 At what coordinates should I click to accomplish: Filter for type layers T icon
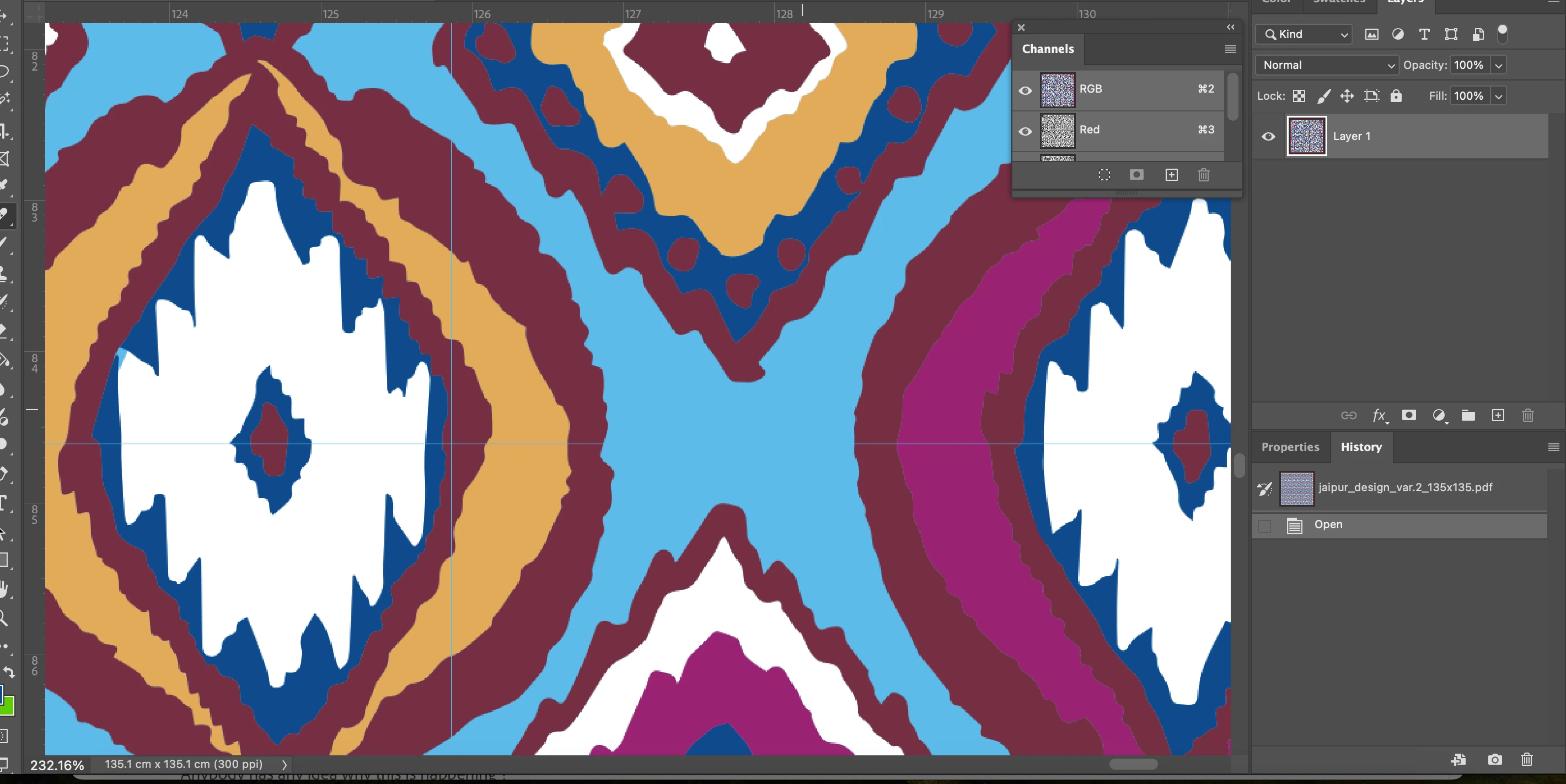(1424, 35)
